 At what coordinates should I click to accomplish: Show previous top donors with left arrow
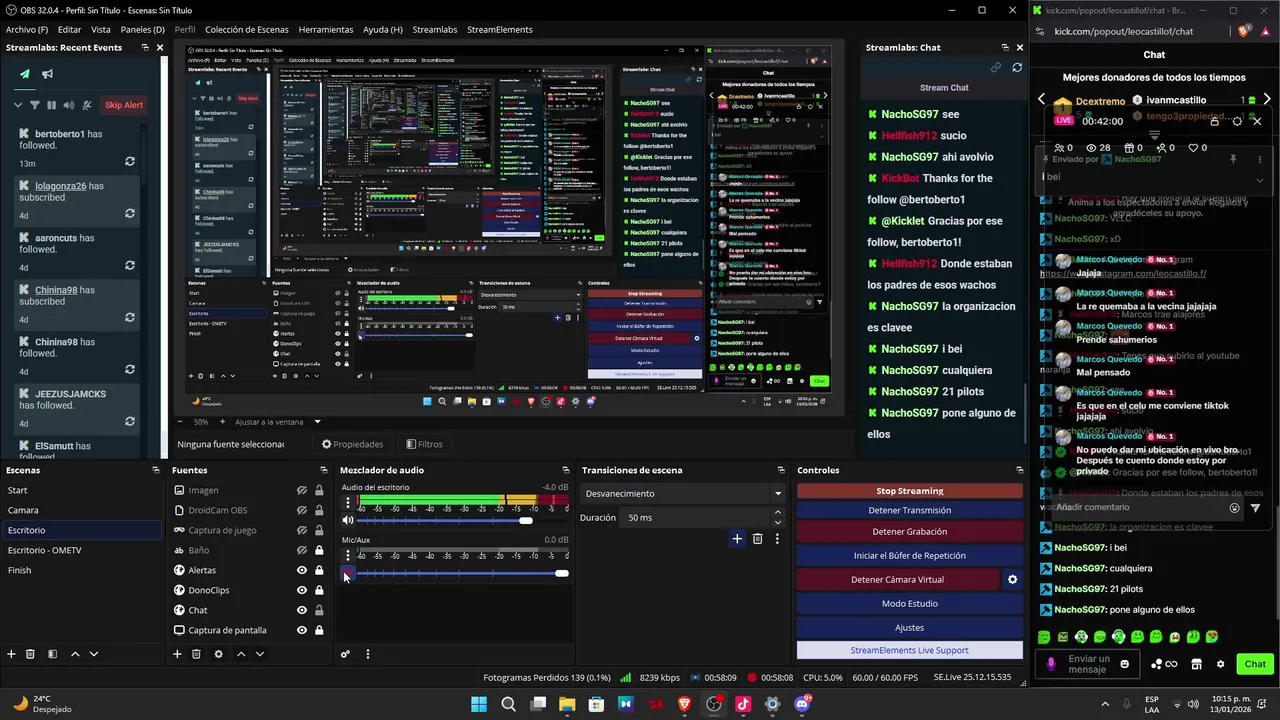coord(1041,100)
